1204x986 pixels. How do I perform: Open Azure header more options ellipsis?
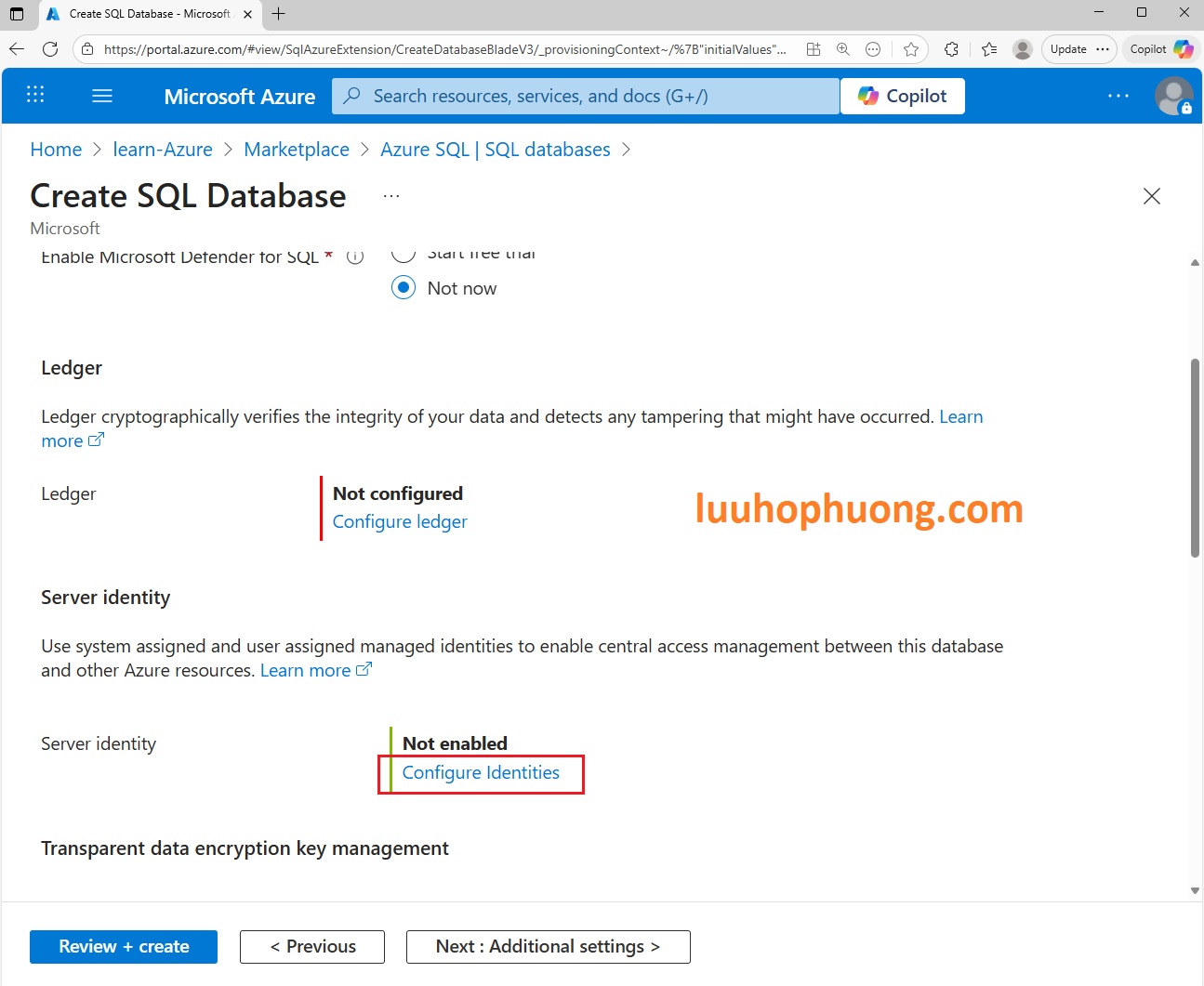pos(1118,96)
